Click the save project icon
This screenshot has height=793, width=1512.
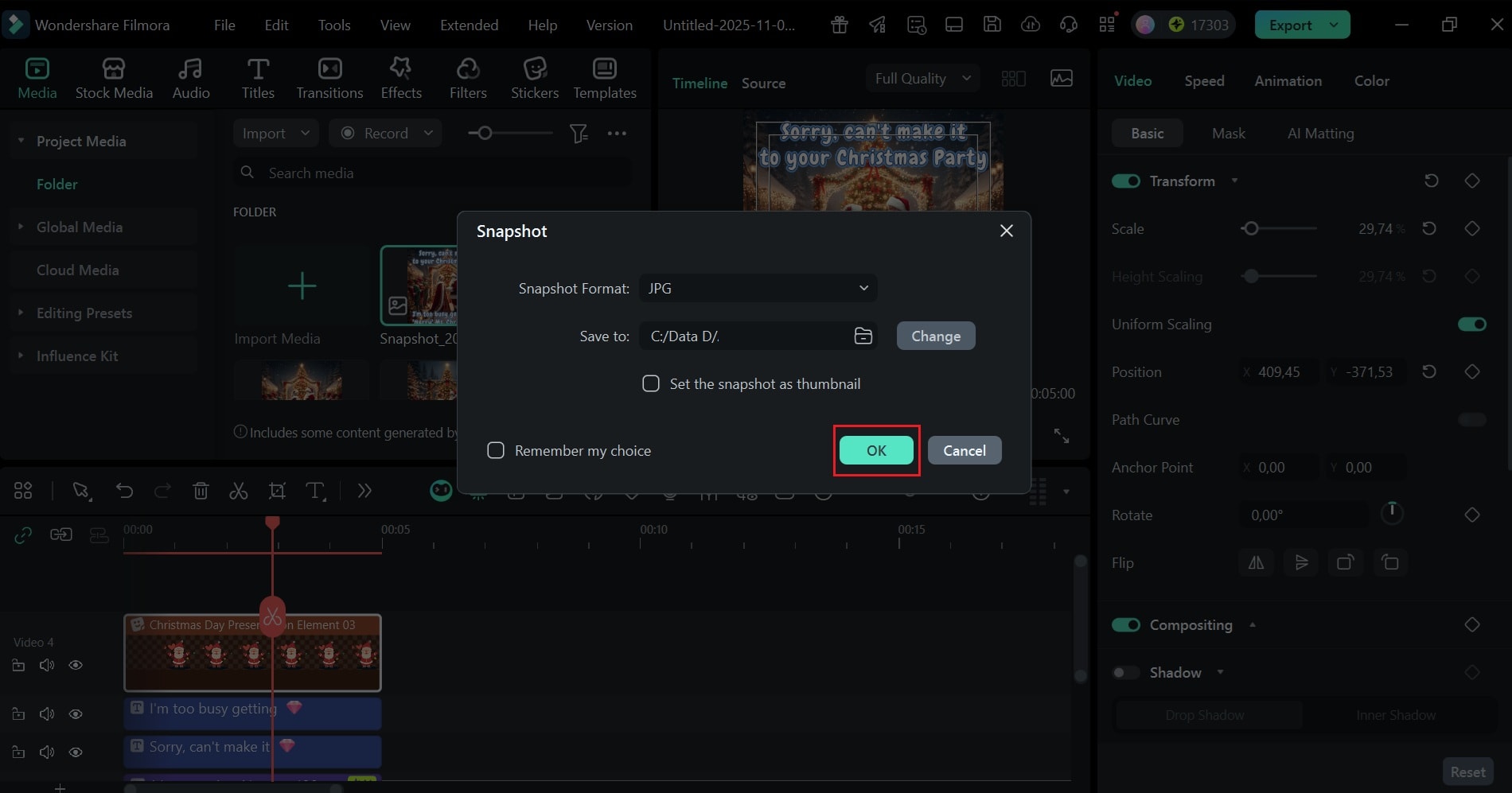(992, 25)
